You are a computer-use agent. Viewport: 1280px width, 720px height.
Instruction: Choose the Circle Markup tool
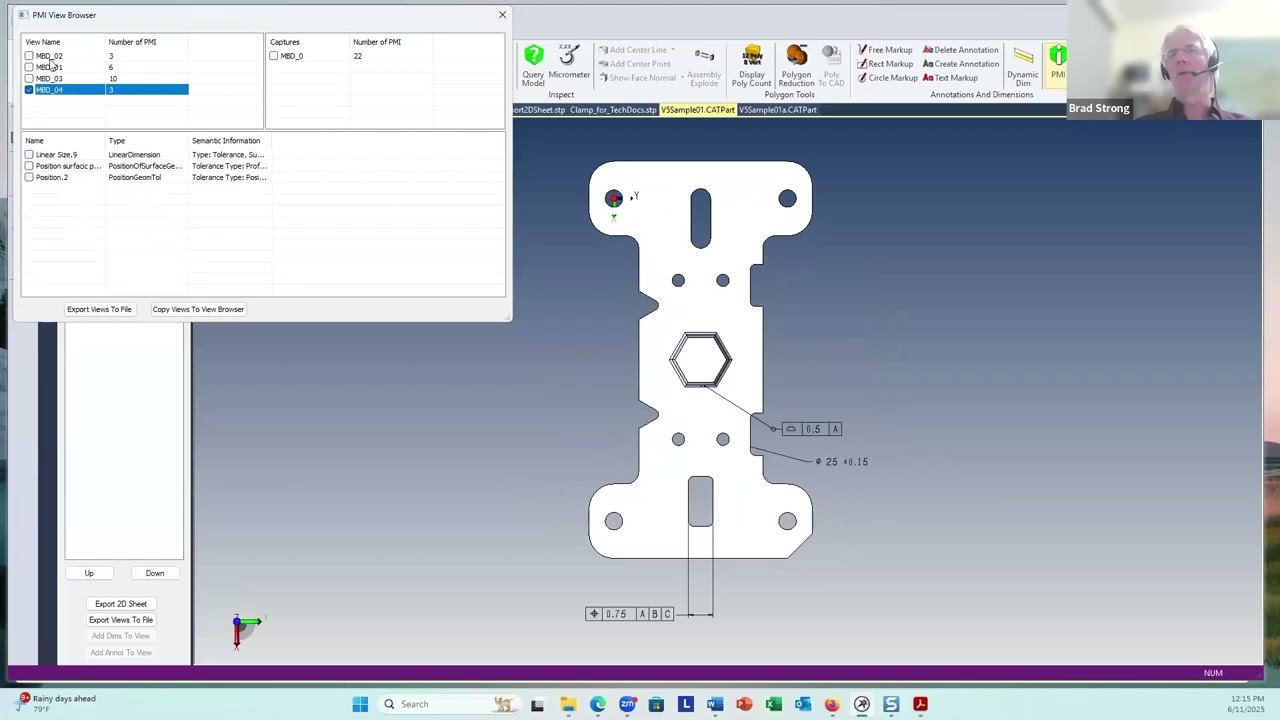tap(886, 78)
